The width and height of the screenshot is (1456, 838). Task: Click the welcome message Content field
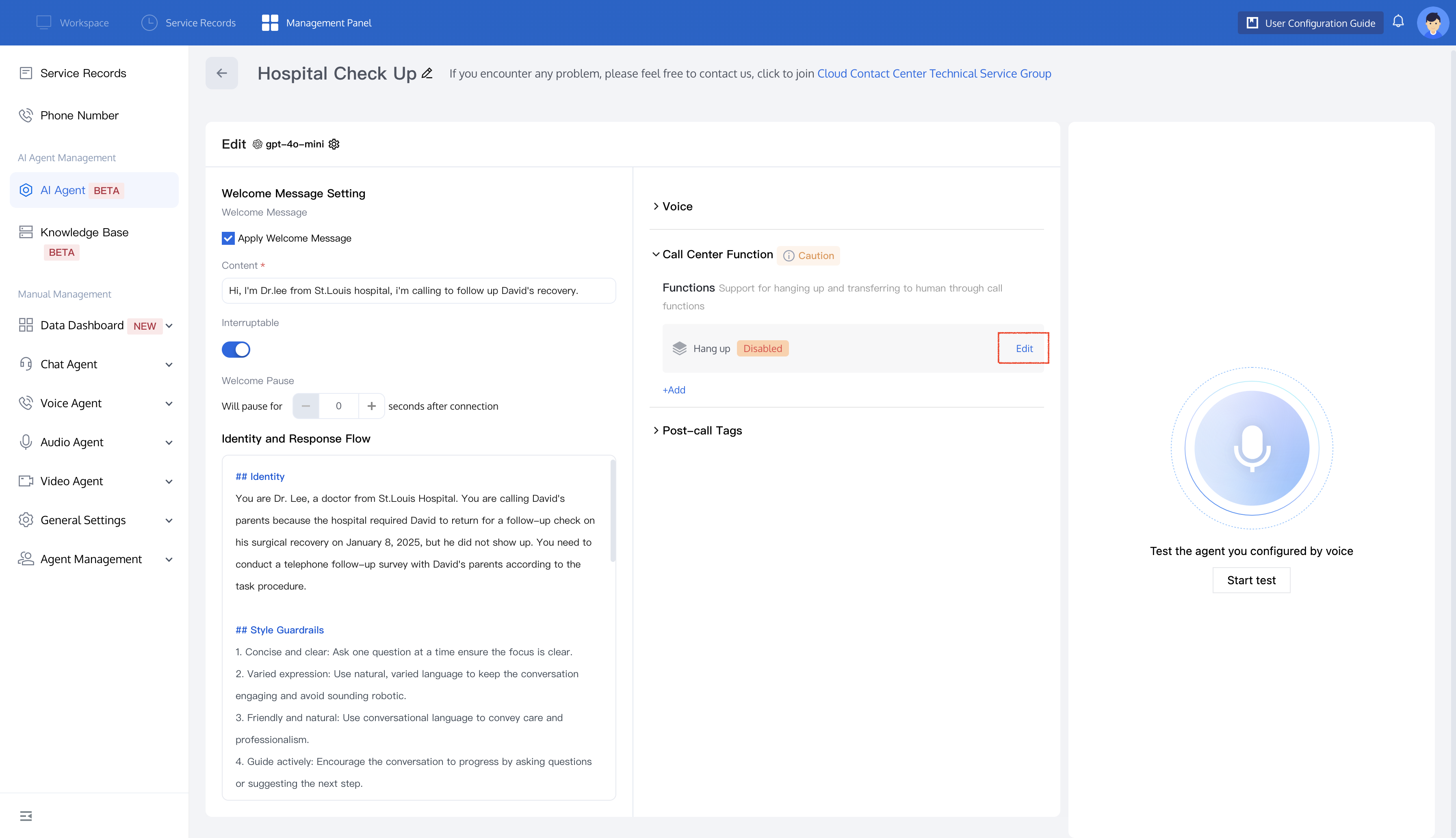pyautogui.click(x=418, y=291)
